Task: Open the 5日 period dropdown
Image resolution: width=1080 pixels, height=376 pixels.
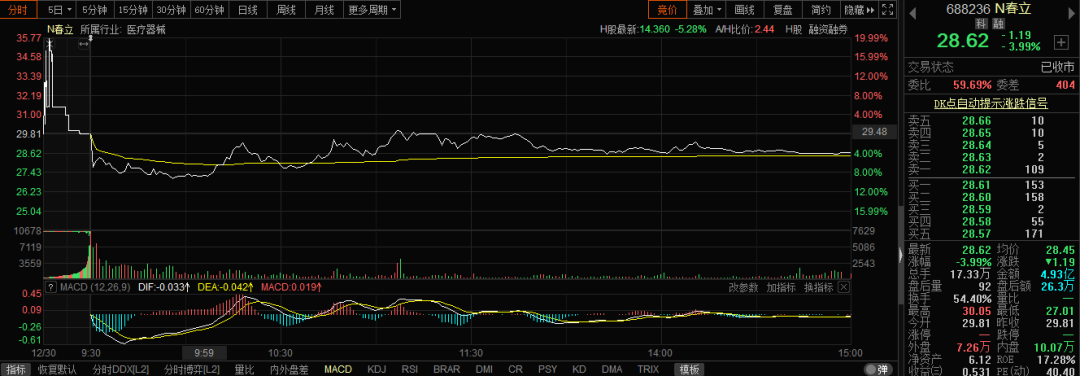Action: click(59, 10)
